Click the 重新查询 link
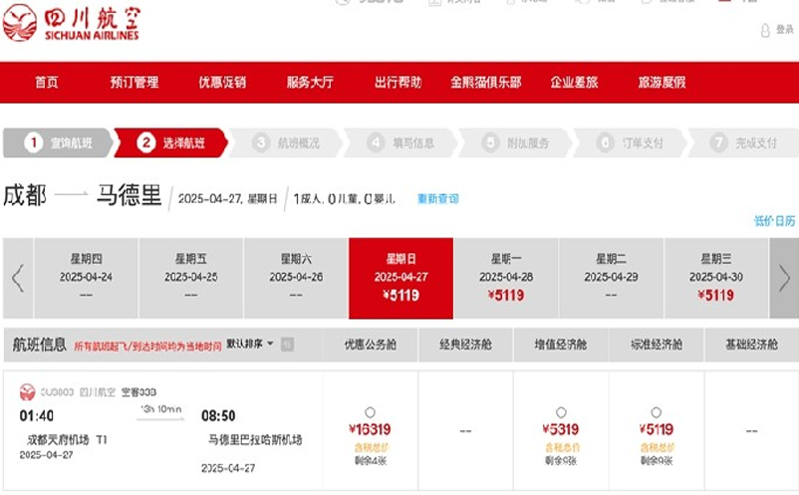799x495 pixels. (x=438, y=199)
